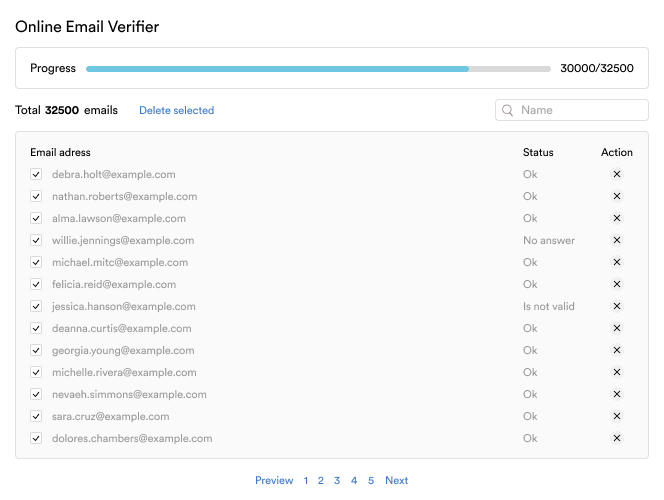Open page 5 in pagination
The image size is (664, 500).
point(370,480)
